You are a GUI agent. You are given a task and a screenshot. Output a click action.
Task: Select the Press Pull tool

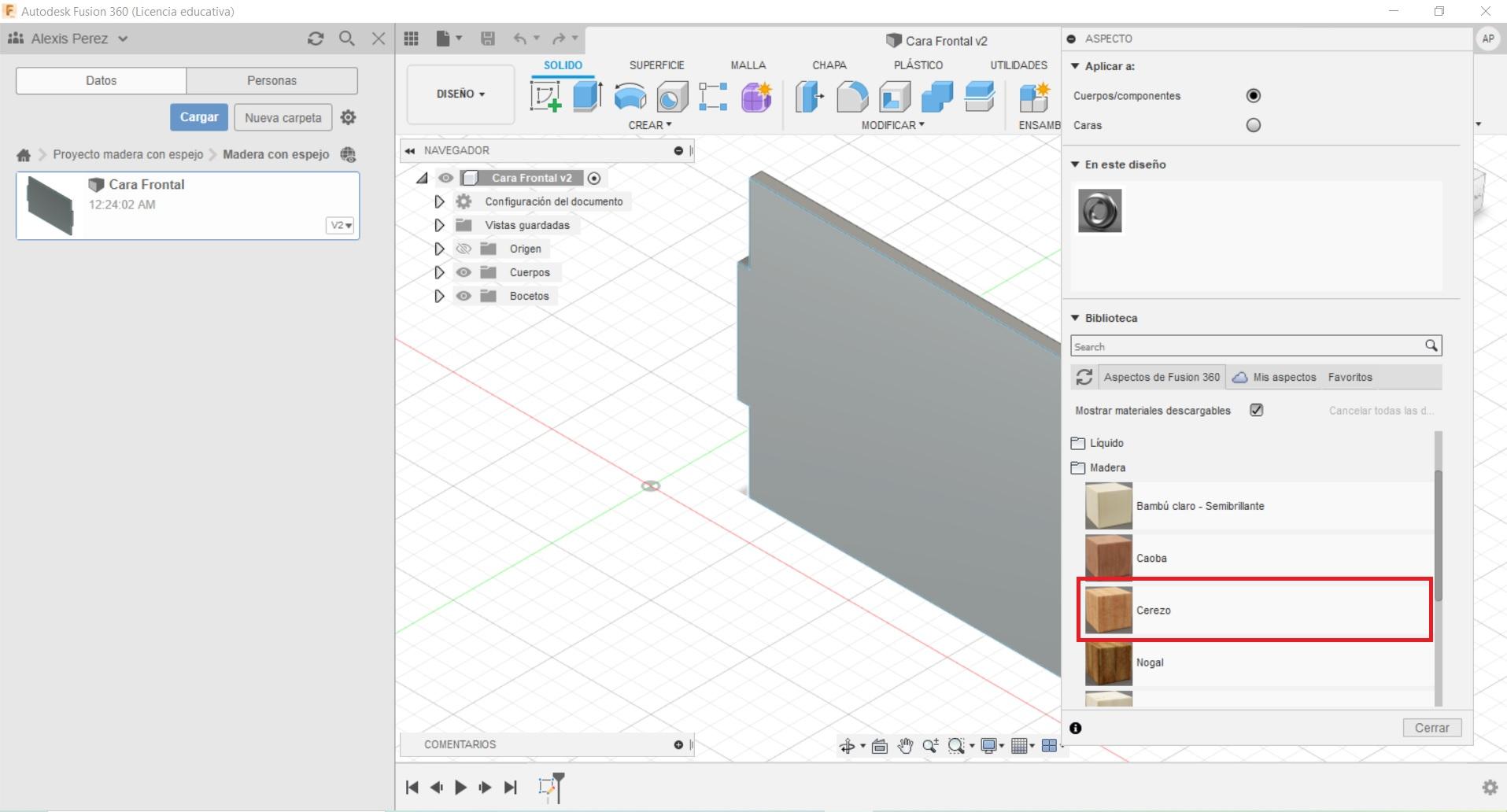[809, 97]
